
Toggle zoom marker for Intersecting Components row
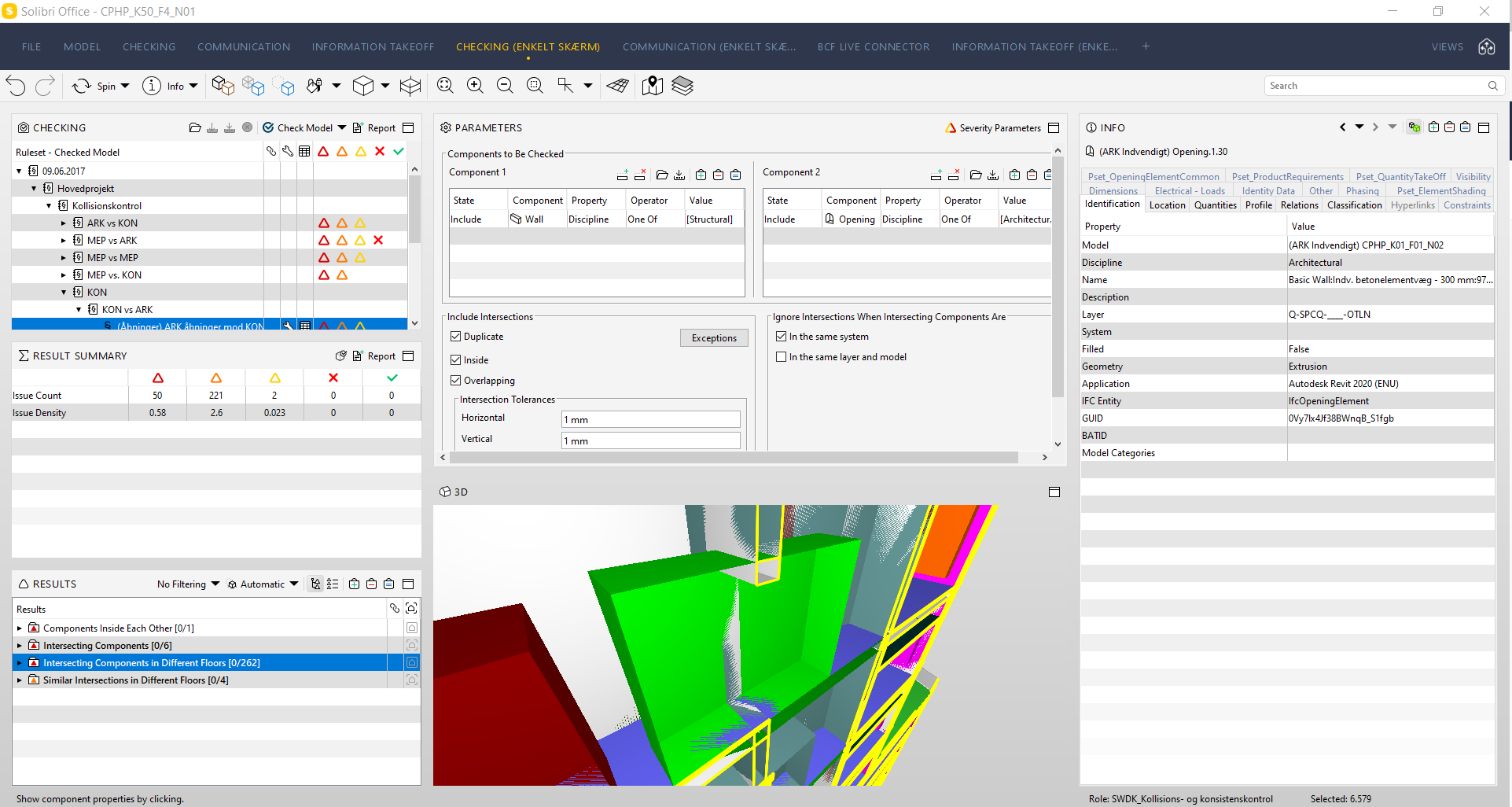(411, 645)
